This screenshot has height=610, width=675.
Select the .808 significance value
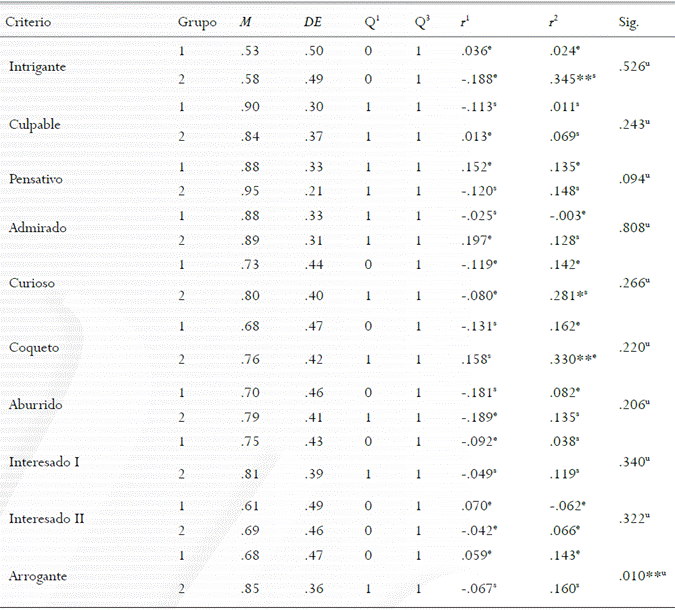tap(636, 226)
